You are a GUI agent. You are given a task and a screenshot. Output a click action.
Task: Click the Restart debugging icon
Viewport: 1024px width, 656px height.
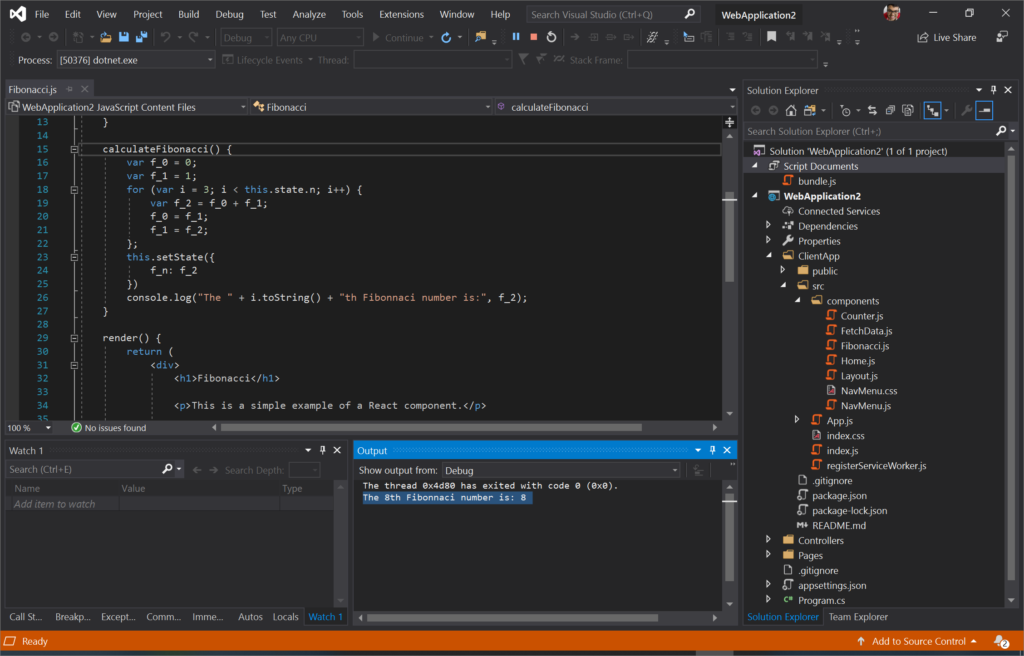point(551,36)
